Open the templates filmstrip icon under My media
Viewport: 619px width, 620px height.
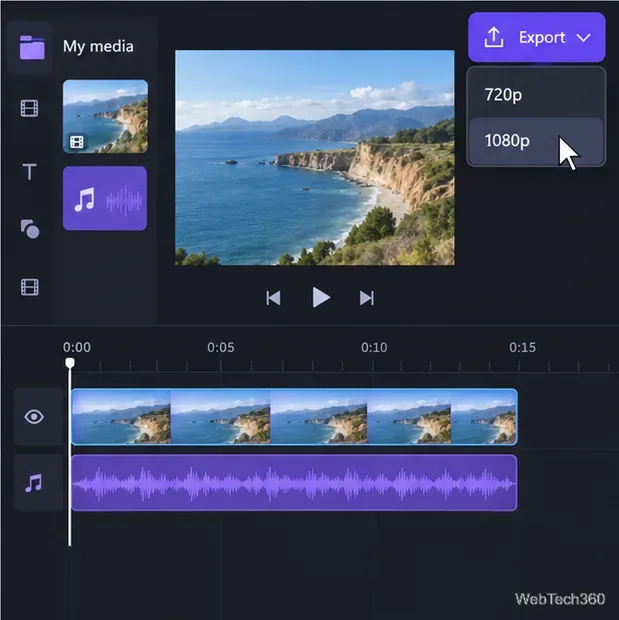(x=30, y=108)
